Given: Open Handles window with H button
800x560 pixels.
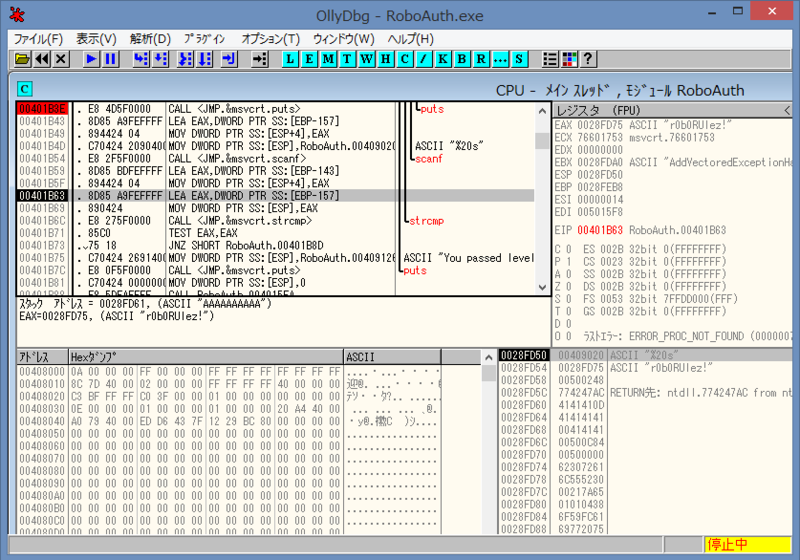Looking at the screenshot, I should point(386,59).
